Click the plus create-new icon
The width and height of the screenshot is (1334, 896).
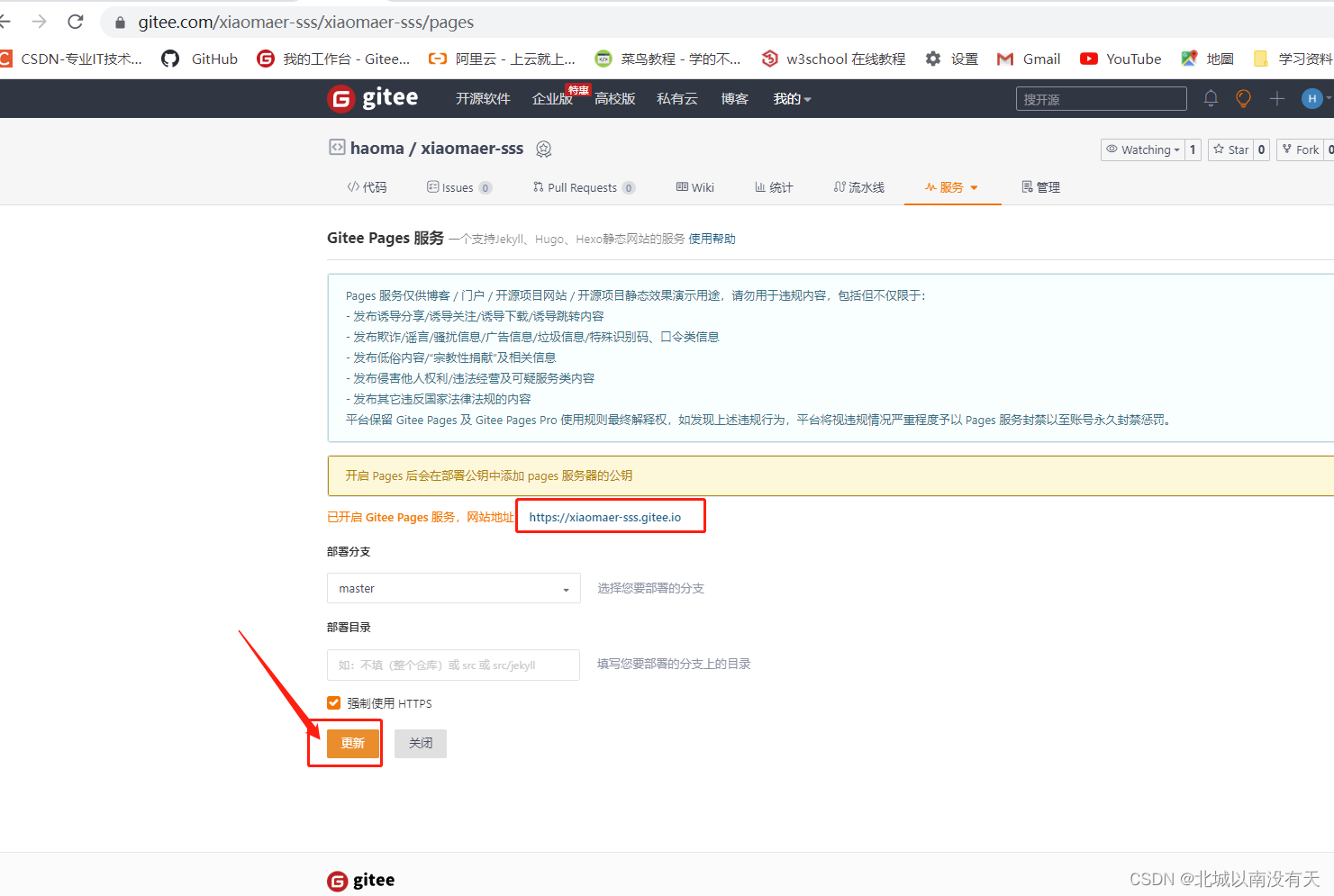coord(1276,99)
